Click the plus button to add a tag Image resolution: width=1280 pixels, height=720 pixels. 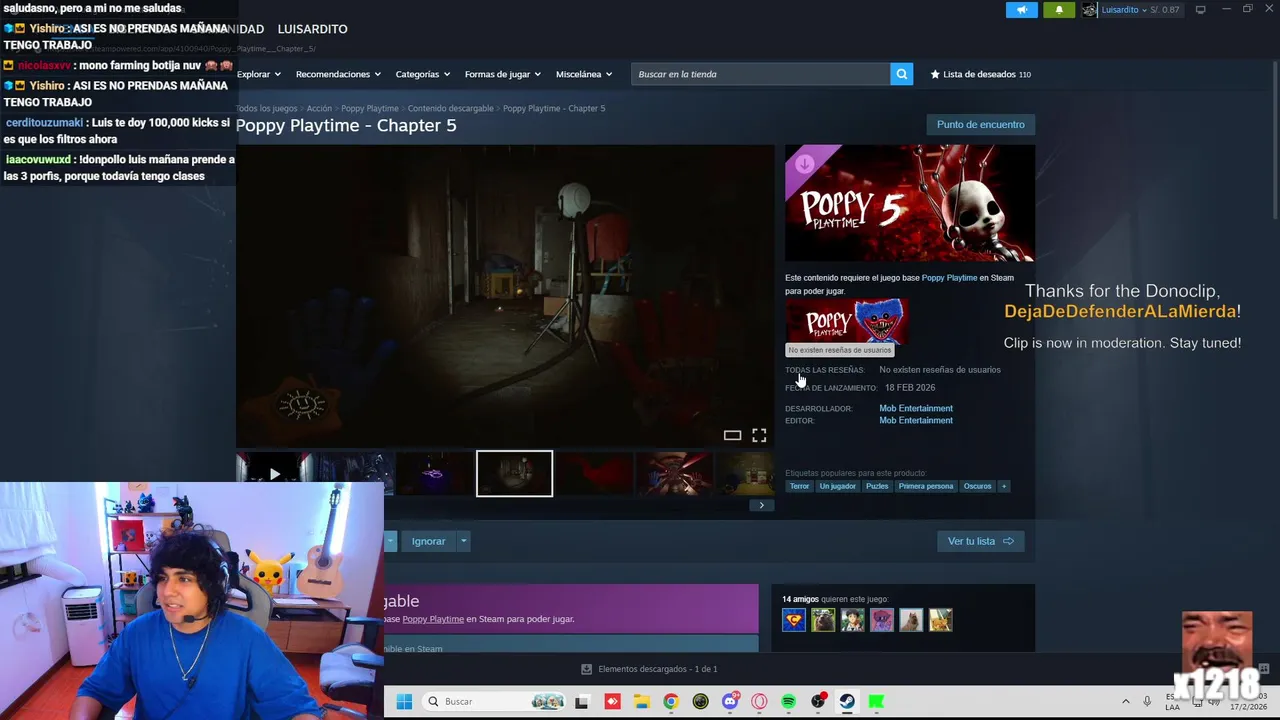click(1004, 486)
